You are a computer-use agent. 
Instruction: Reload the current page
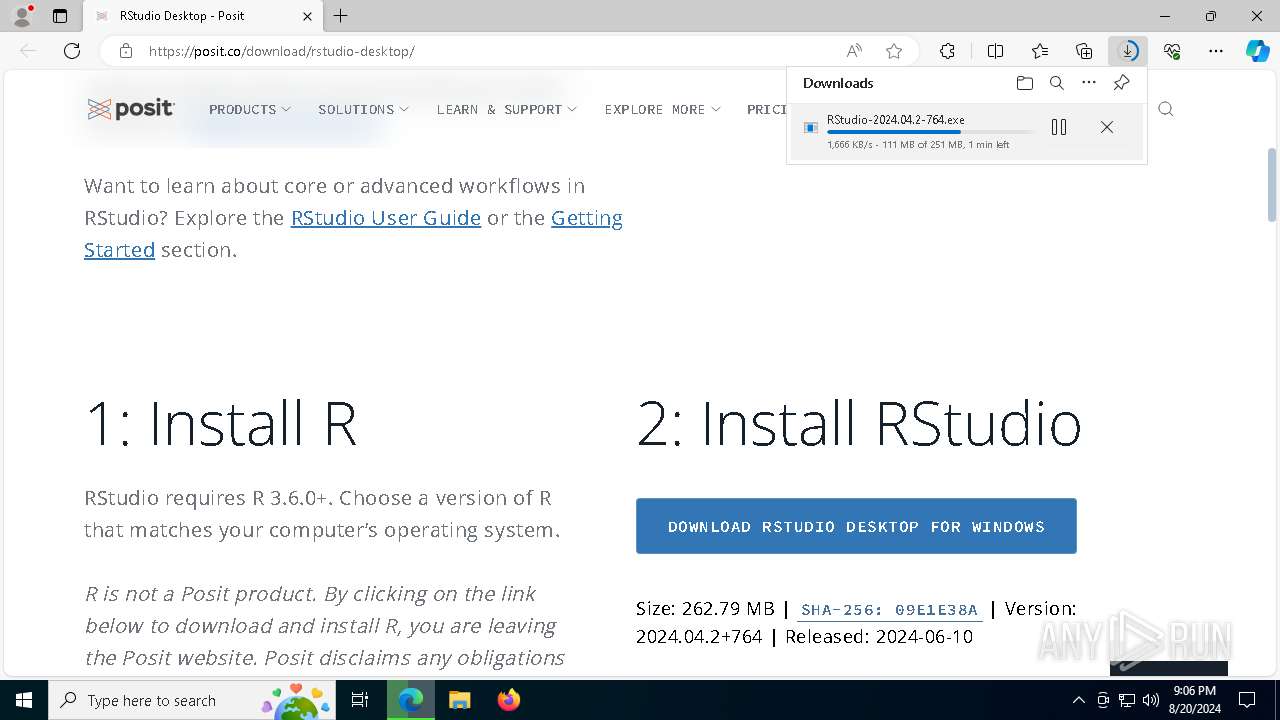point(72,51)
